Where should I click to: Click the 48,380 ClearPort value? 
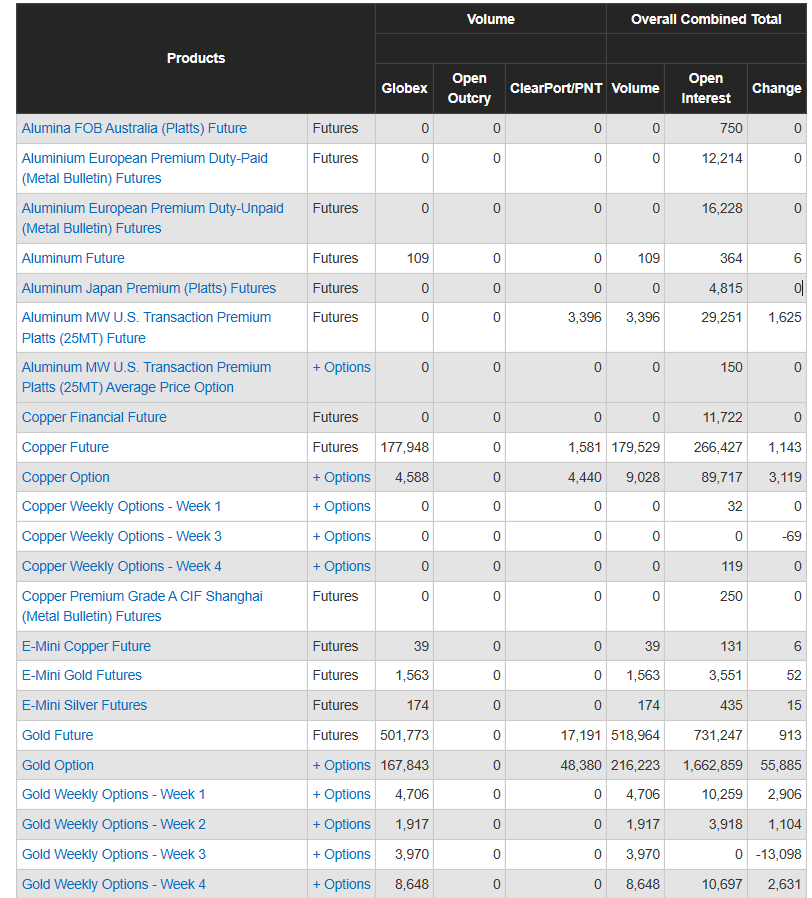tap(581, 765)
